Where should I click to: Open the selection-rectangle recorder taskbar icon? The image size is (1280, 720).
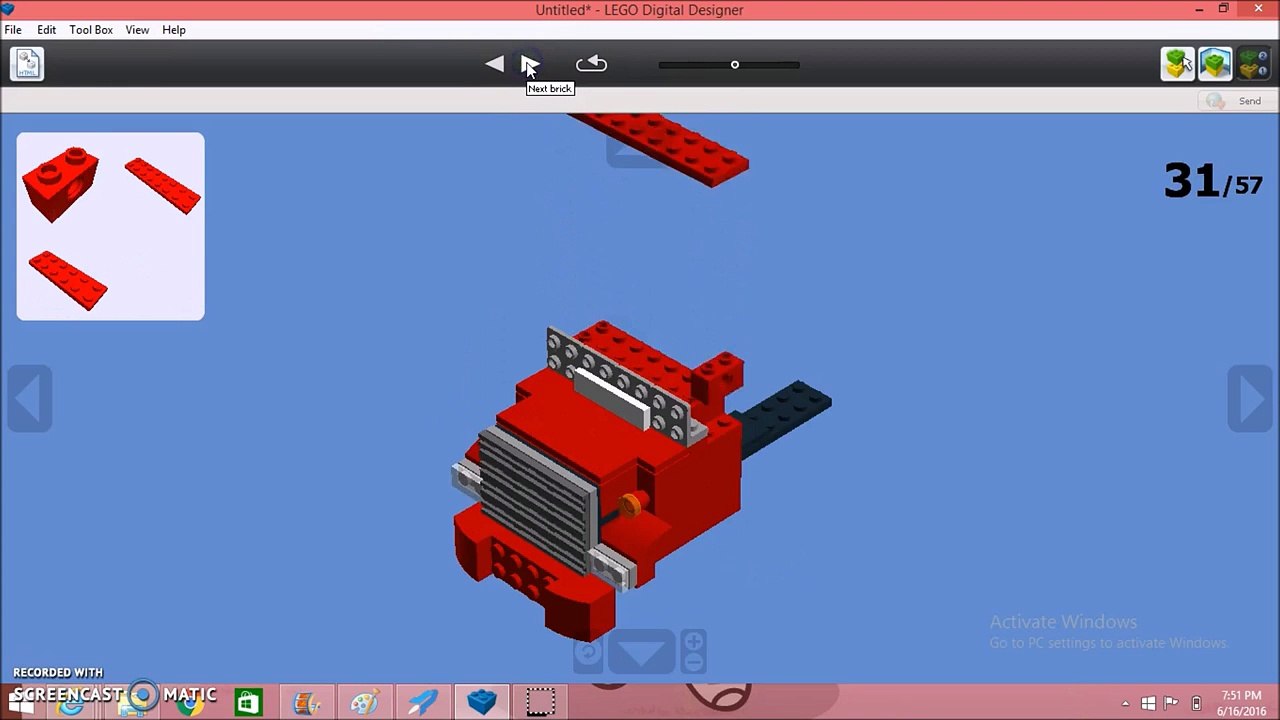tap(540, 702)
